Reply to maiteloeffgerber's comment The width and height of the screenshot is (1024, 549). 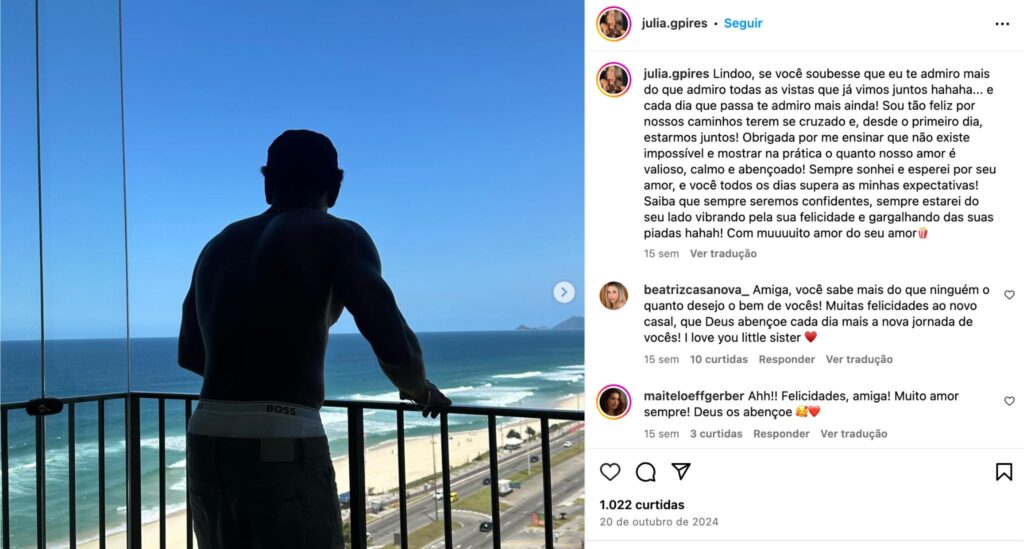pos(781,433)
